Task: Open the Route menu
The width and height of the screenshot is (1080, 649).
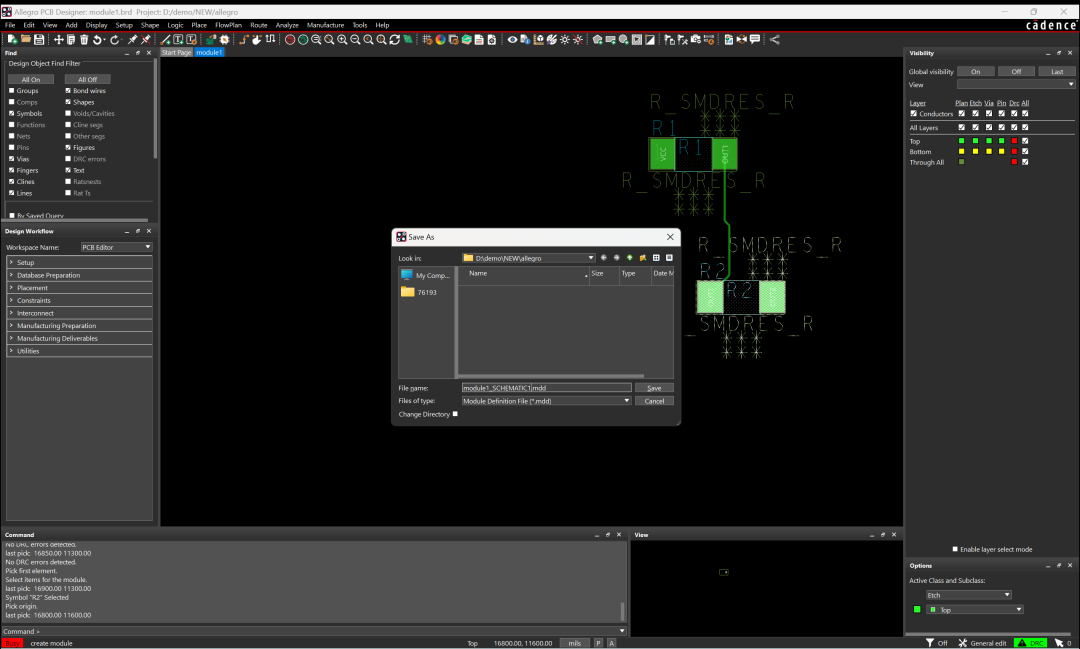Action: pyautogui.click(x=259, y=25)
